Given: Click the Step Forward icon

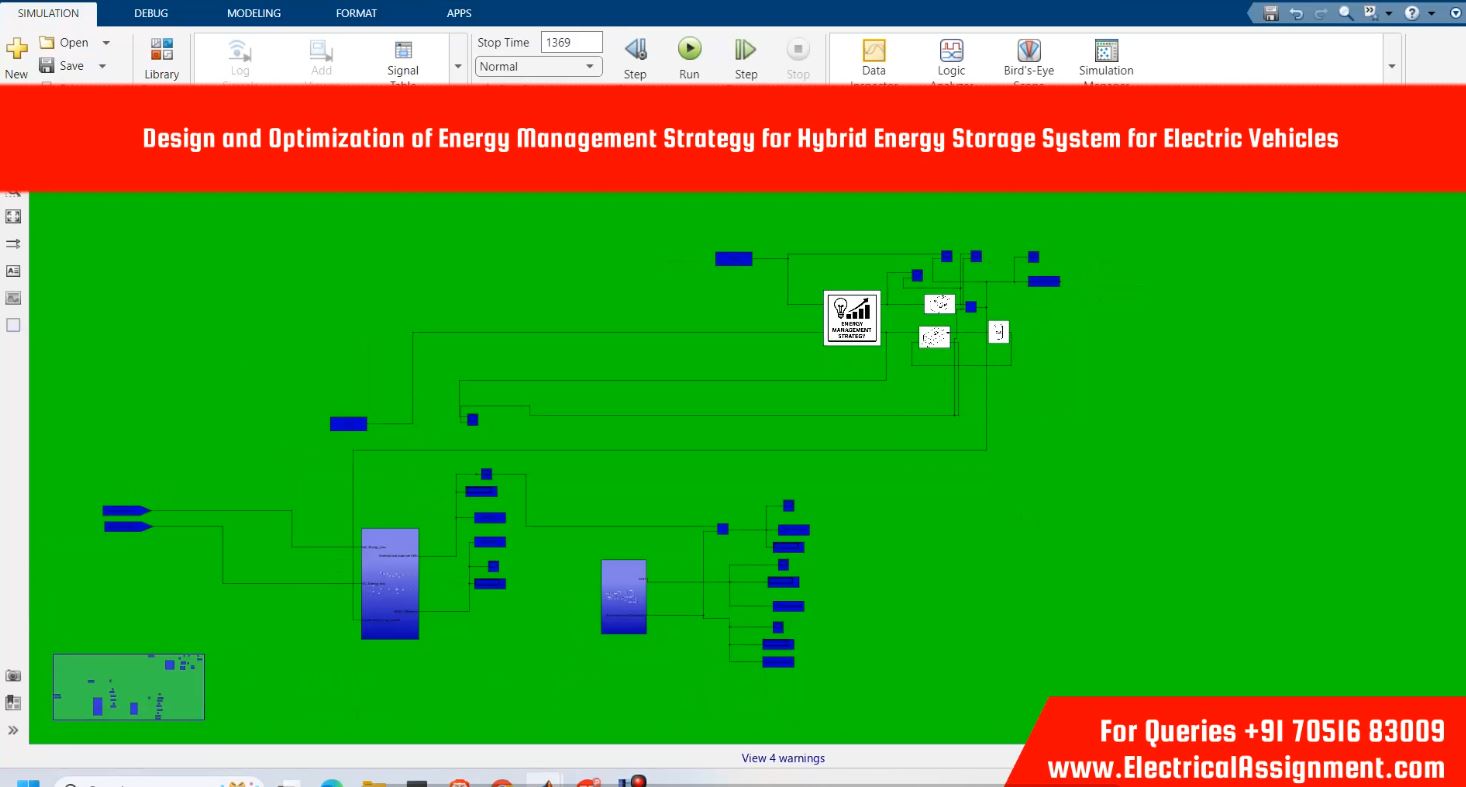Looking at the screenshot, I should (745, 50).
